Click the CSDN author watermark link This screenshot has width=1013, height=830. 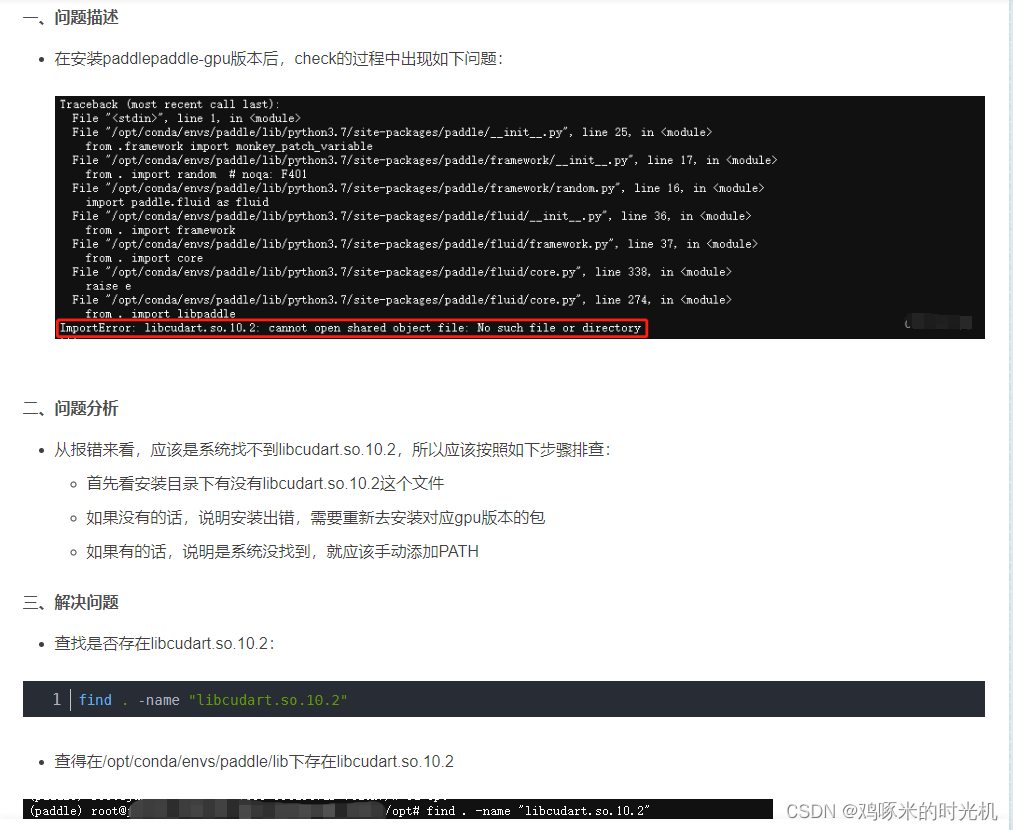pyautogui.click(x=887, y=811)
